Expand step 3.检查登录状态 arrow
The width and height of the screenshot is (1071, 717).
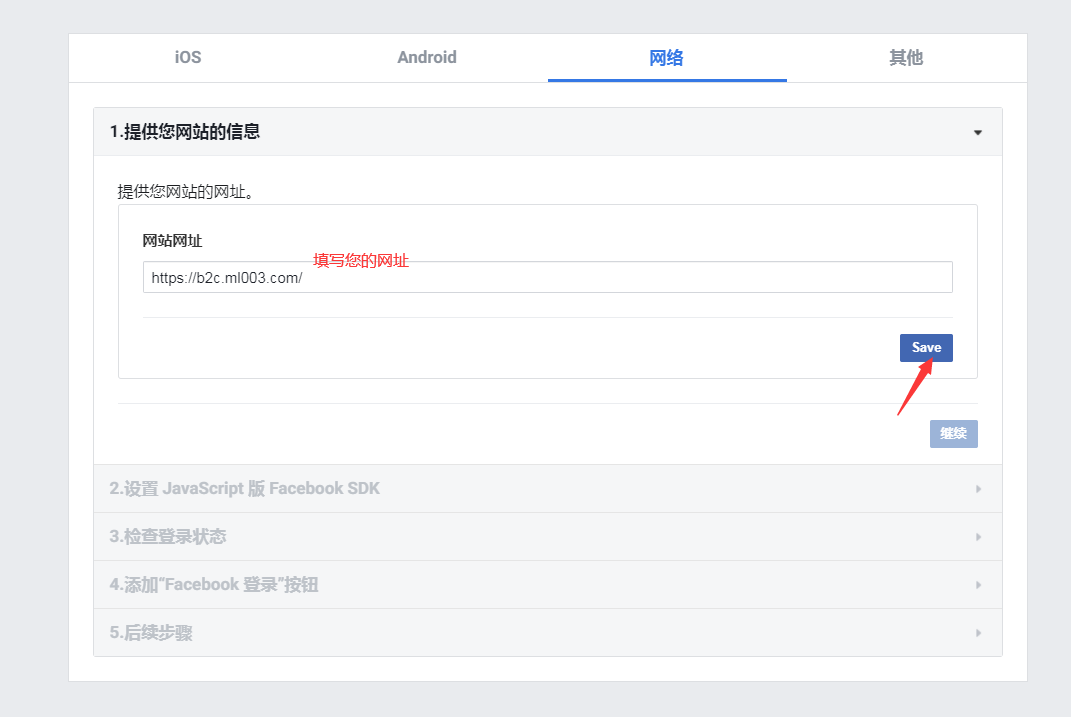point(978,537)
